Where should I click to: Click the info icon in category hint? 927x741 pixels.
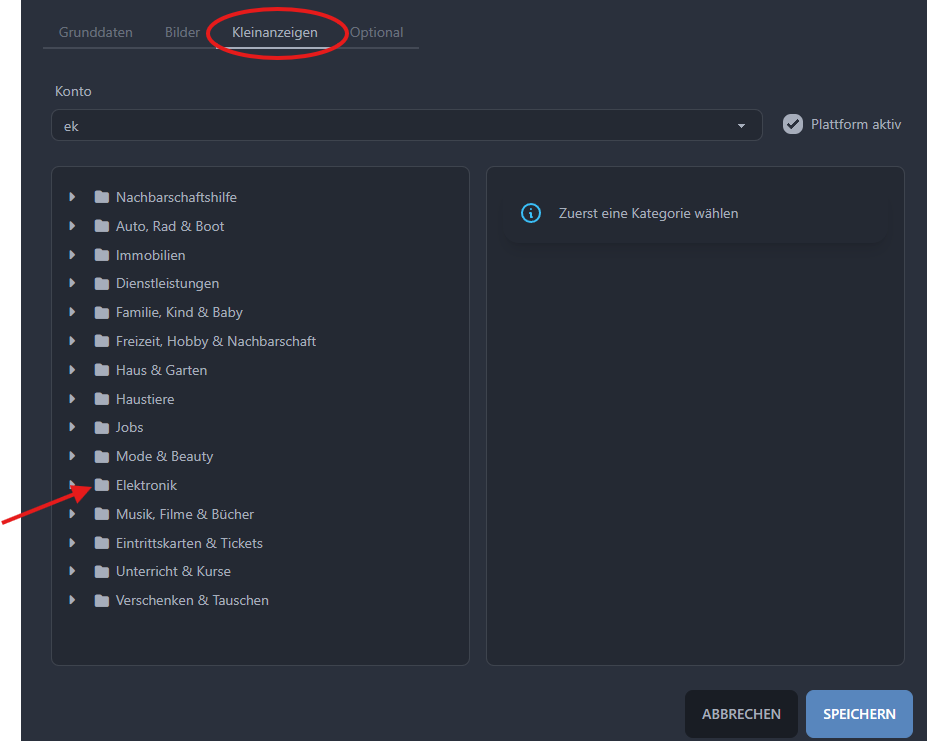(531, 213)
